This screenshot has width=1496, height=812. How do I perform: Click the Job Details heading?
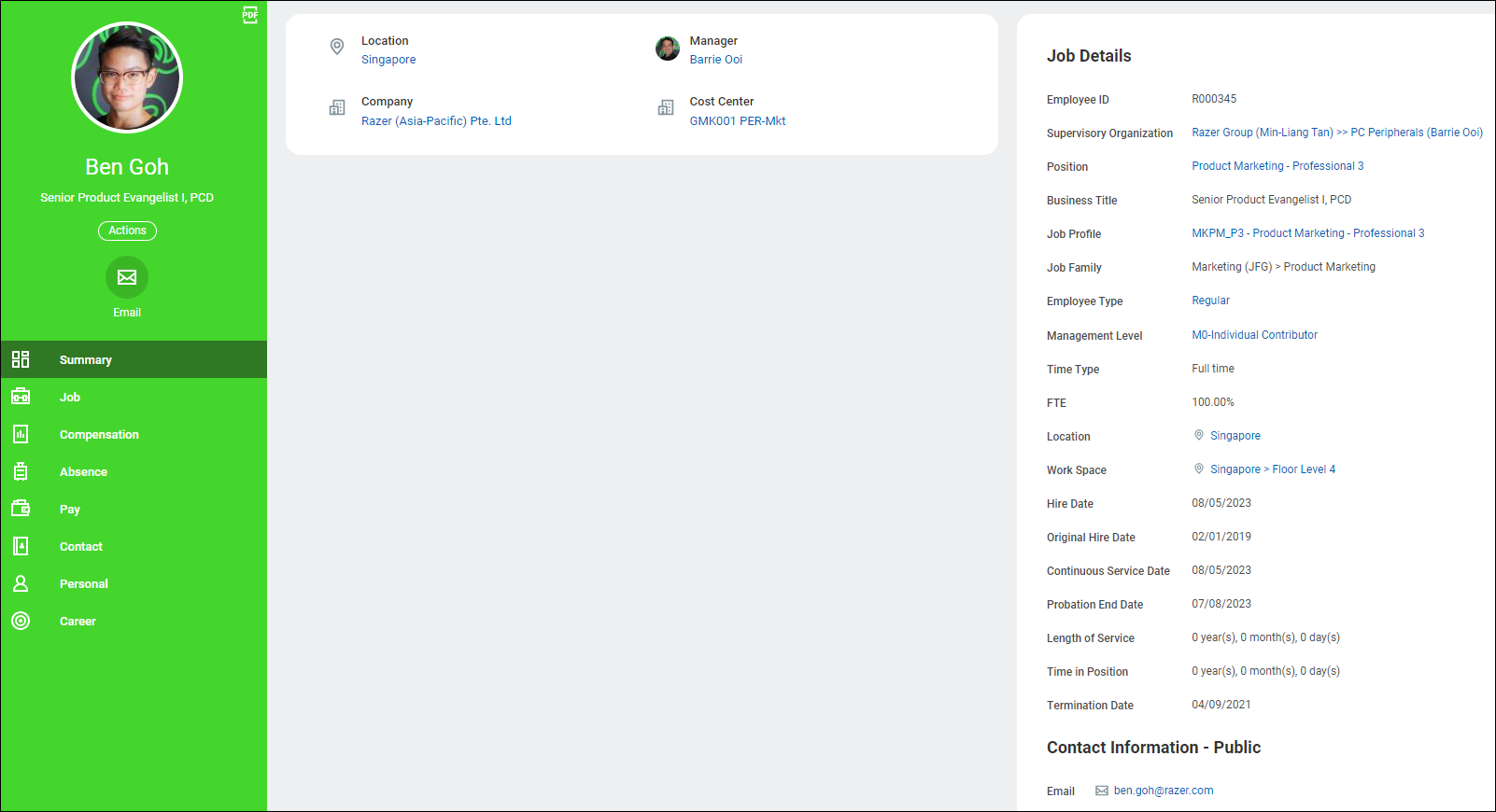click(x=1089, y=56)
